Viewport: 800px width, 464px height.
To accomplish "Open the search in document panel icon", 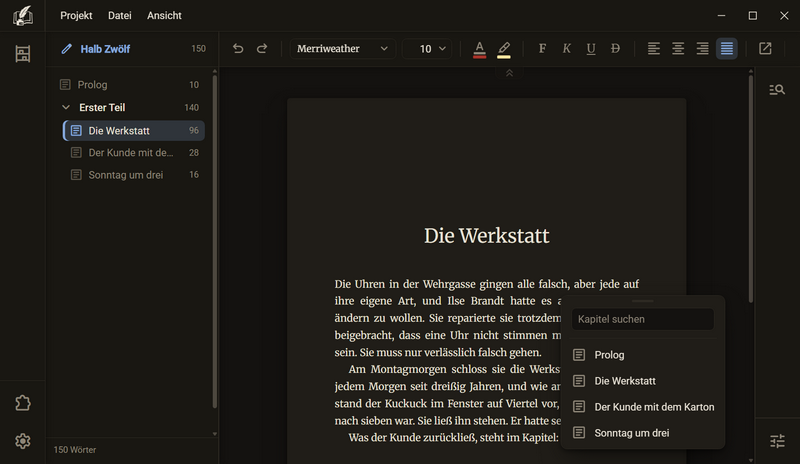I will click(x=777, y=89).
